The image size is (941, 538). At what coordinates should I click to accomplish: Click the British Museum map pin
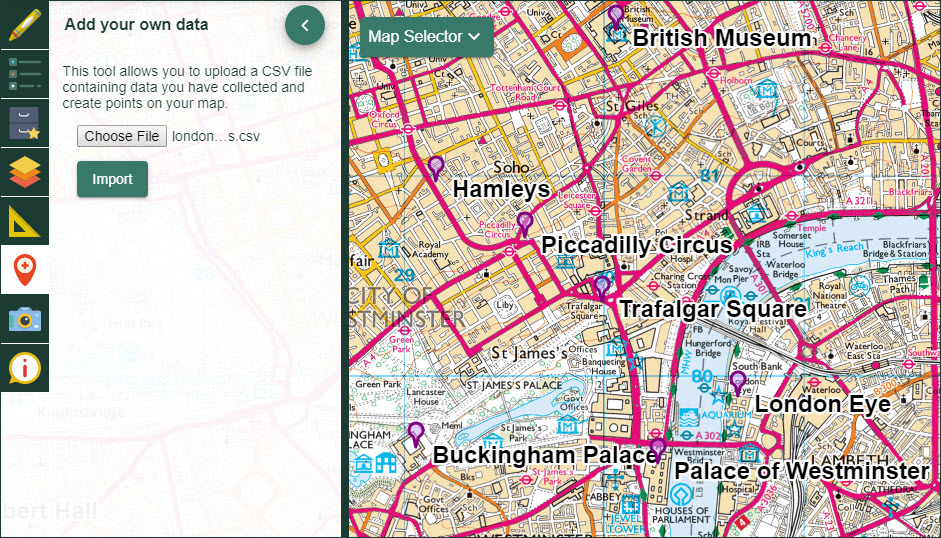[x=615, y=17]
